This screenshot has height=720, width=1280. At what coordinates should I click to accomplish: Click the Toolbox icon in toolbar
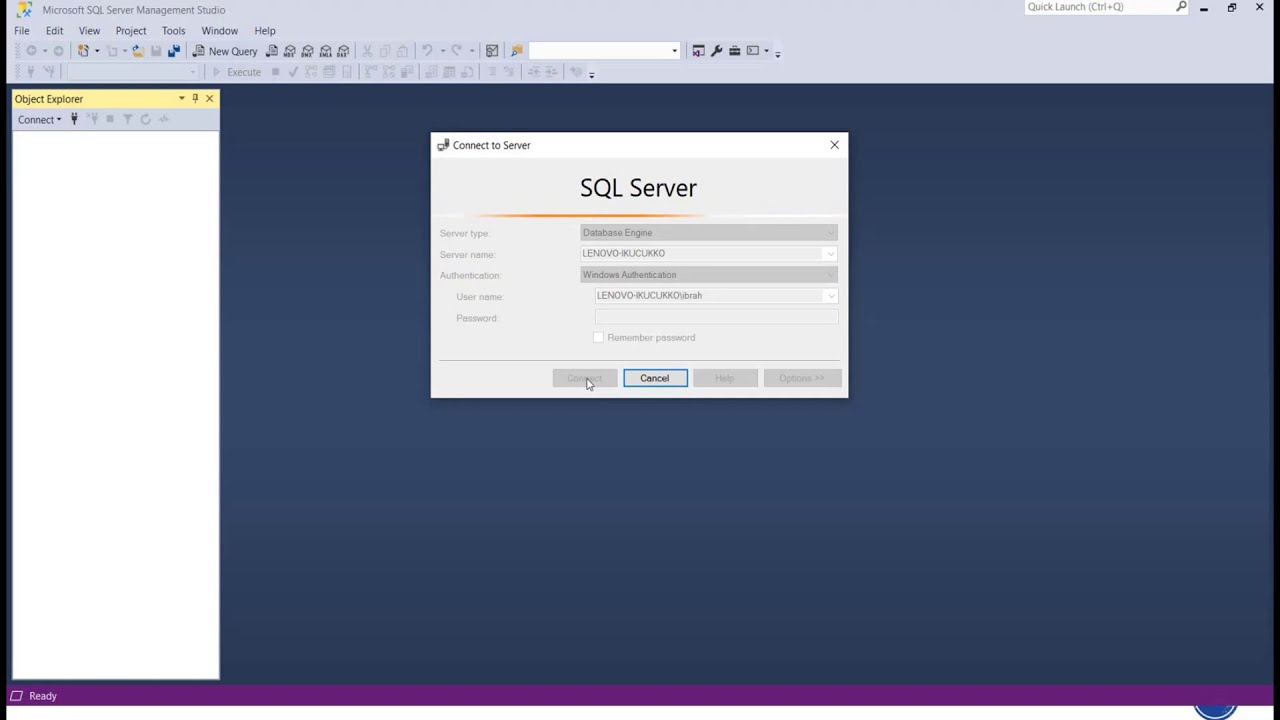click(734, 51)
